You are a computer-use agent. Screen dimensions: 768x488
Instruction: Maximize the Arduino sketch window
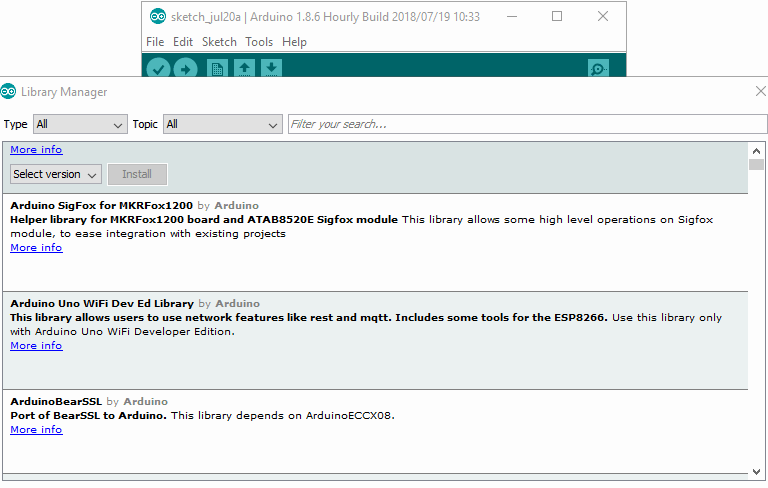click(557, 17)
